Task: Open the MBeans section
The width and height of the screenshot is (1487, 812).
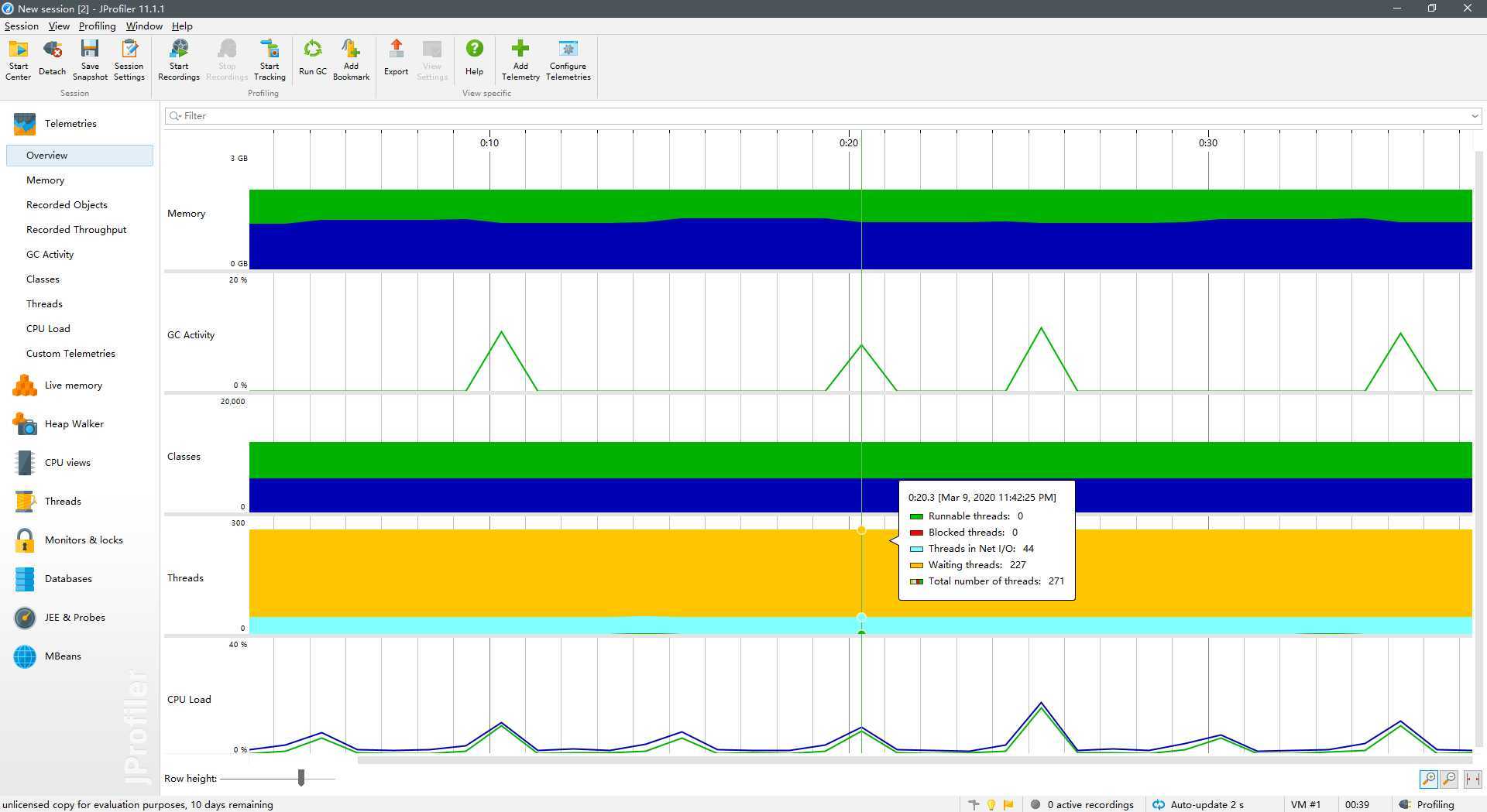Action: pyautogui.click(x=63, y=656)
